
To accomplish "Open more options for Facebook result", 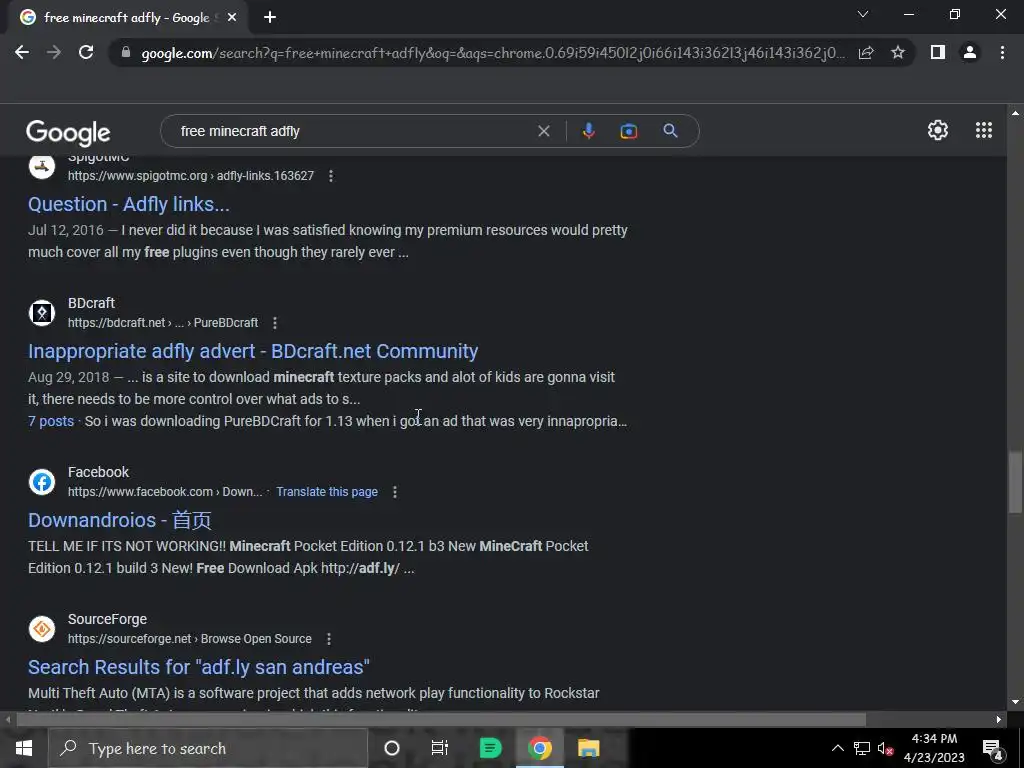I will tap(394, 492).
